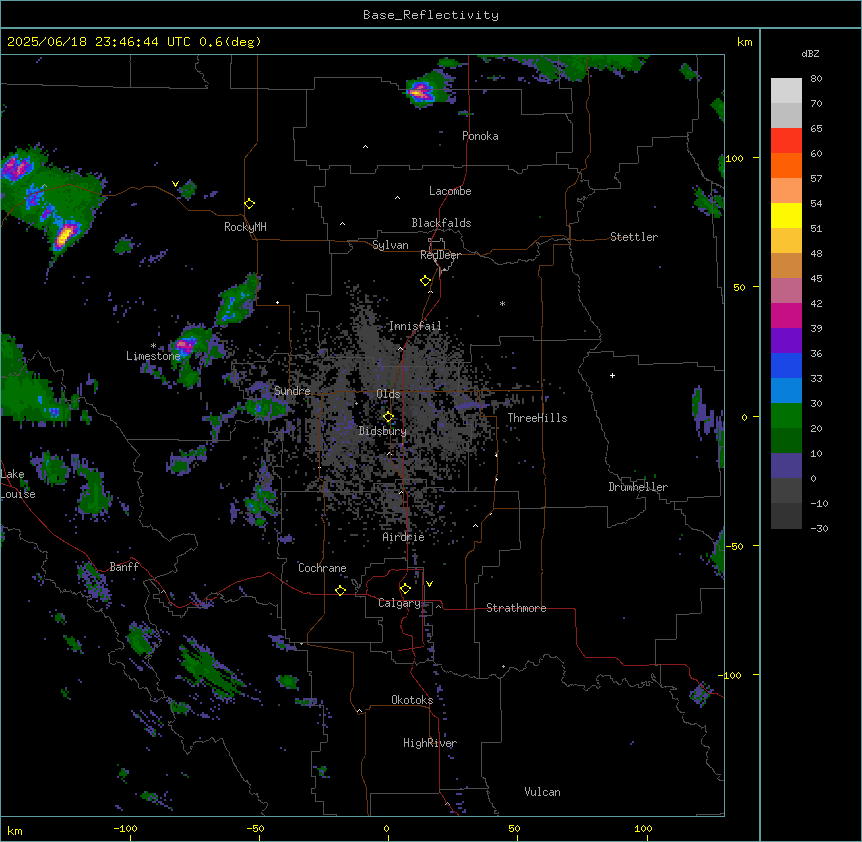
Task: Click the dBZ legend heading
Action: (810, 53)
